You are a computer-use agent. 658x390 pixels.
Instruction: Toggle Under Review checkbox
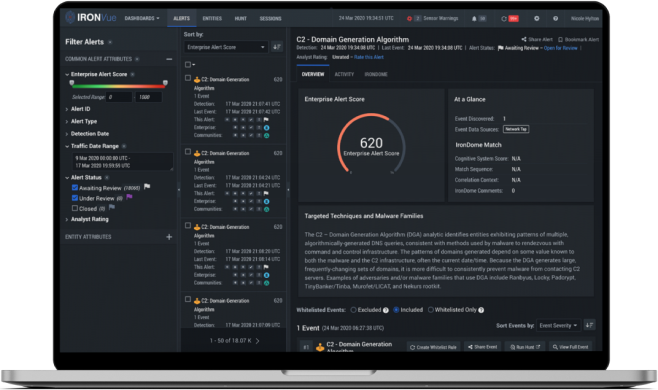(75, 198)
